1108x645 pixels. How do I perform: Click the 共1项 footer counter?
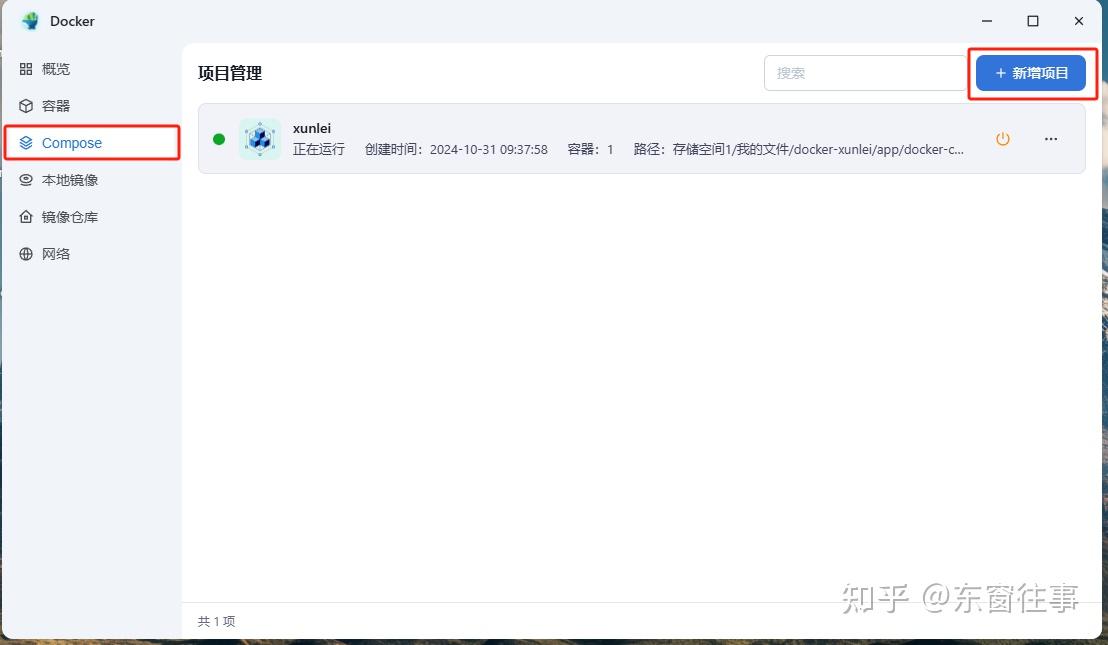point(216,621)
